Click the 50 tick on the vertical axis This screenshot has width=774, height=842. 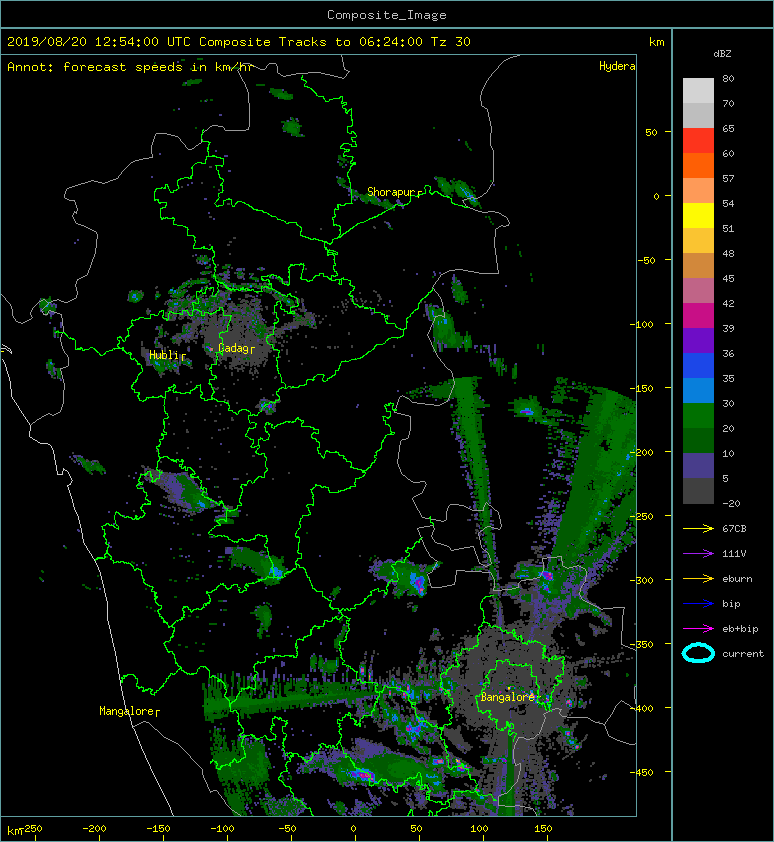tap(651, 132)
